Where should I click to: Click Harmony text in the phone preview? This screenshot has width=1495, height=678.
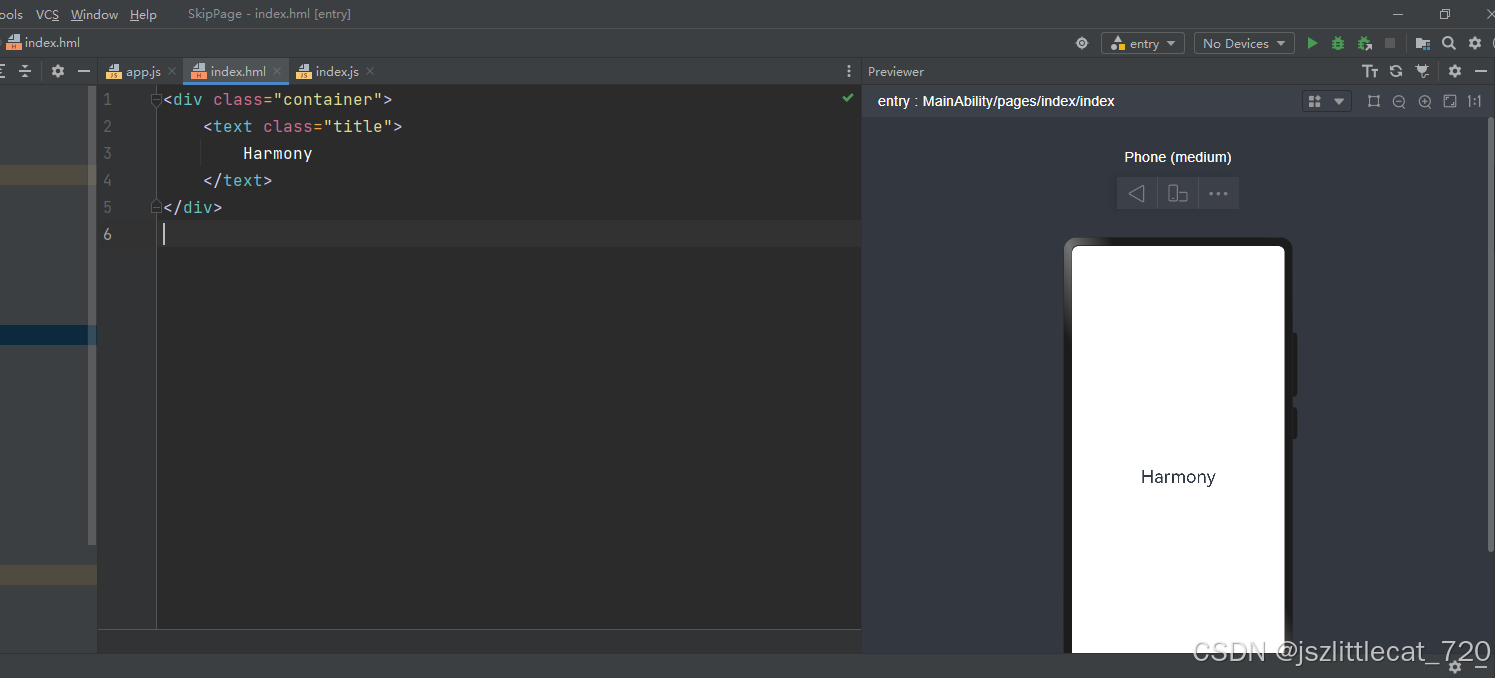point(1178,477)
